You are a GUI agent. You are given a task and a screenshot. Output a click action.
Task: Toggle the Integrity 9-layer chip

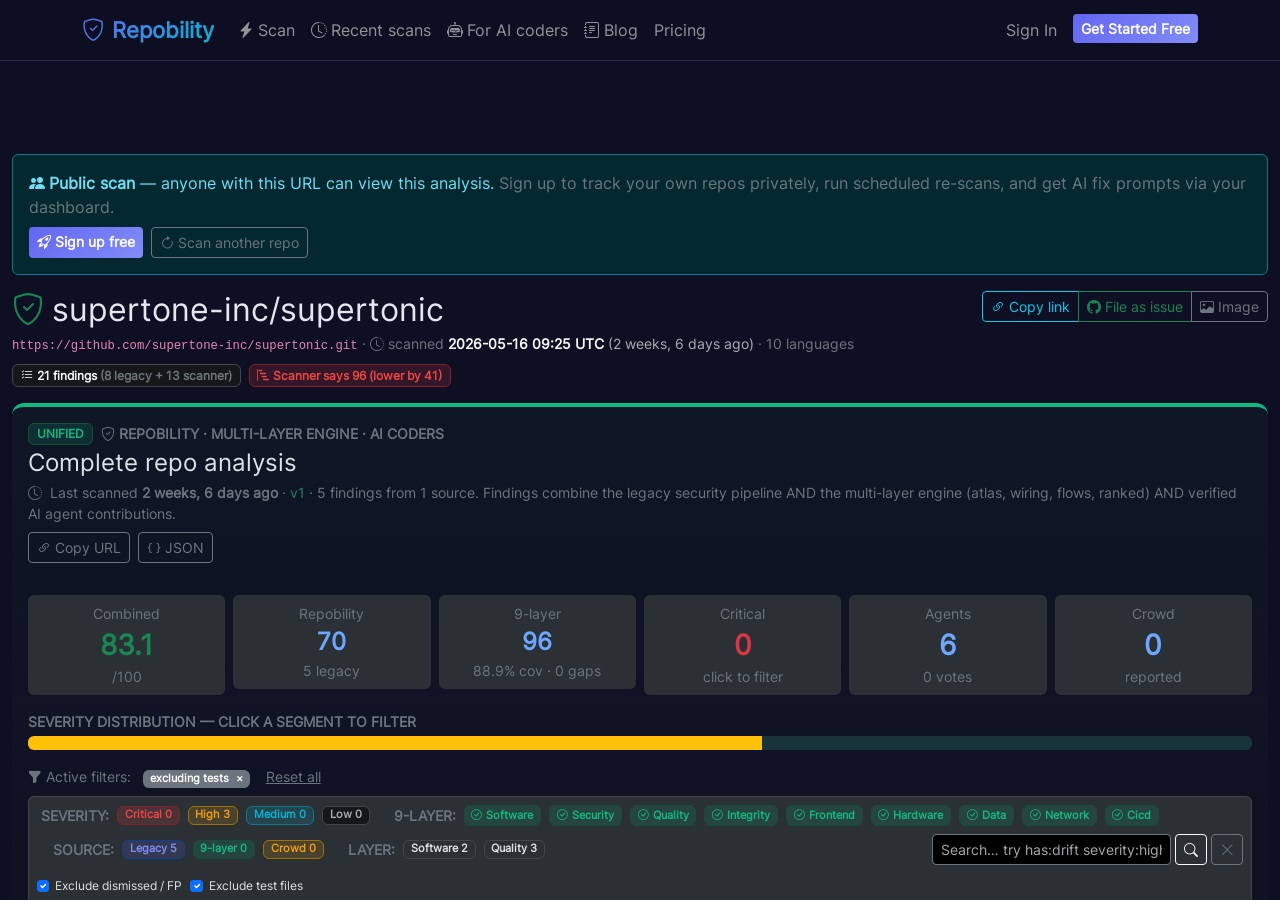[x=741, y=815]
